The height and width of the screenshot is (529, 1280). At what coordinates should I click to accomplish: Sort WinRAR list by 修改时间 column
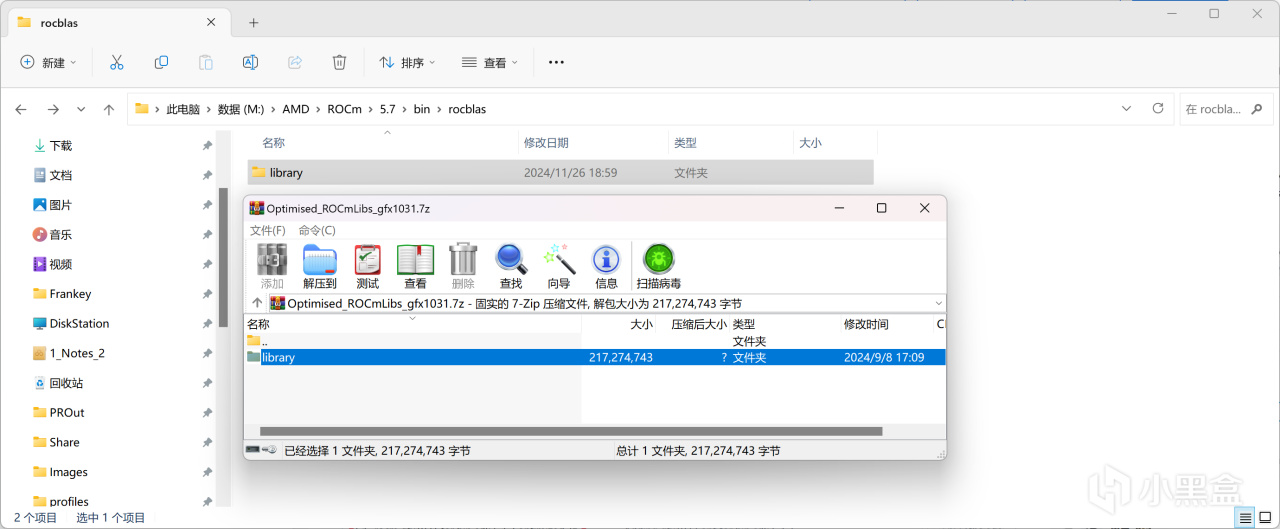(x=866, y=324)
